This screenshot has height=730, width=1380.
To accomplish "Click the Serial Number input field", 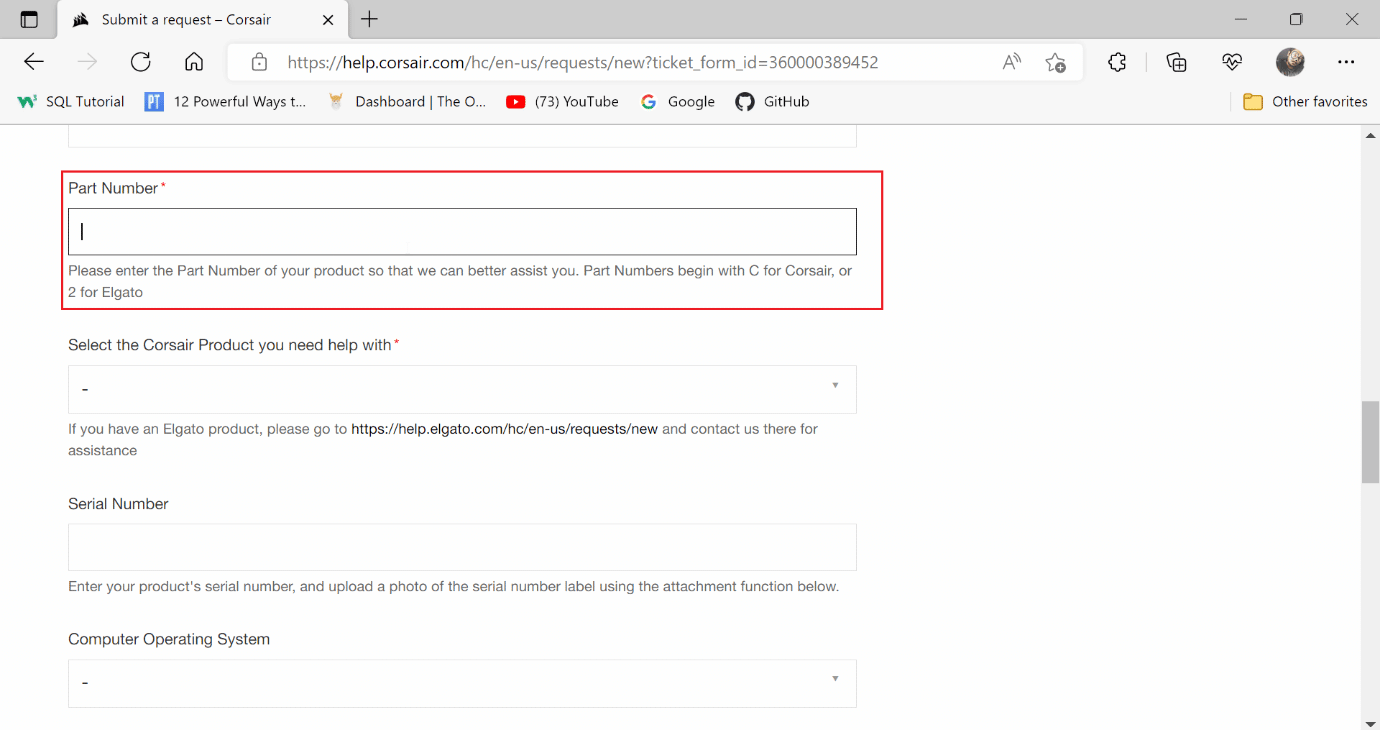I will [x=462, y=547].
